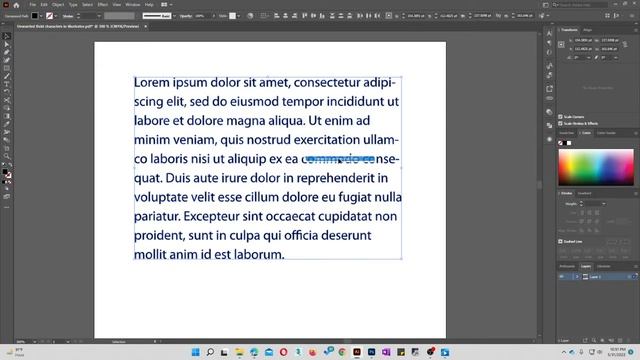Select the Layer 1 row in Layers panel
Viewport: 640px width, 360px height.
(x=597, y=277)
